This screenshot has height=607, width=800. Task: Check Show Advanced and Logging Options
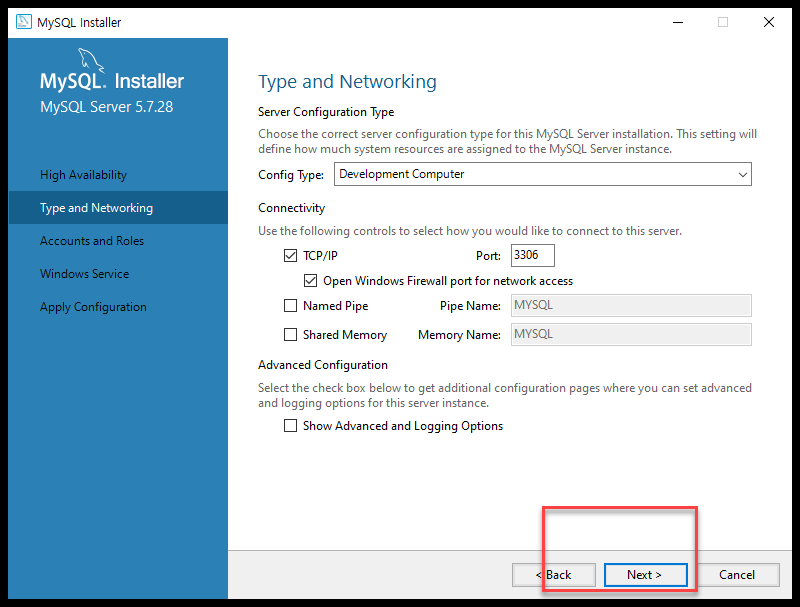[x=290, y=425]
